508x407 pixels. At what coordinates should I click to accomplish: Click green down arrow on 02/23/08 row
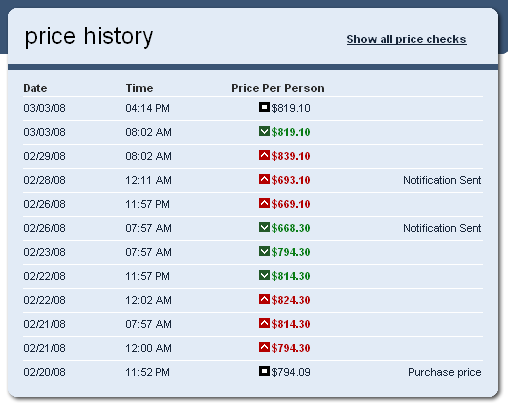coord(264,251)
